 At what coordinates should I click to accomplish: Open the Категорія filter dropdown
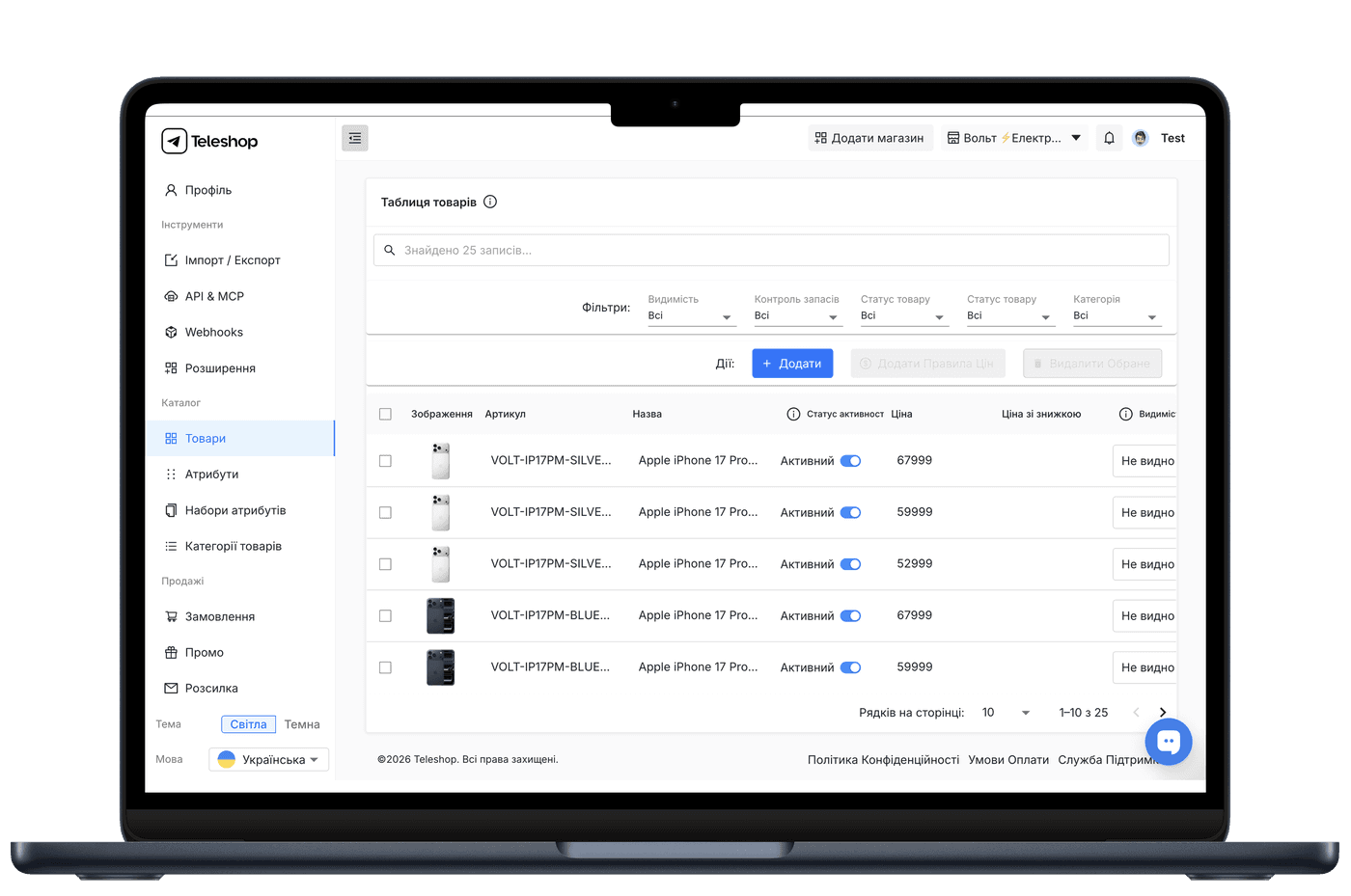coord(1117,316)
